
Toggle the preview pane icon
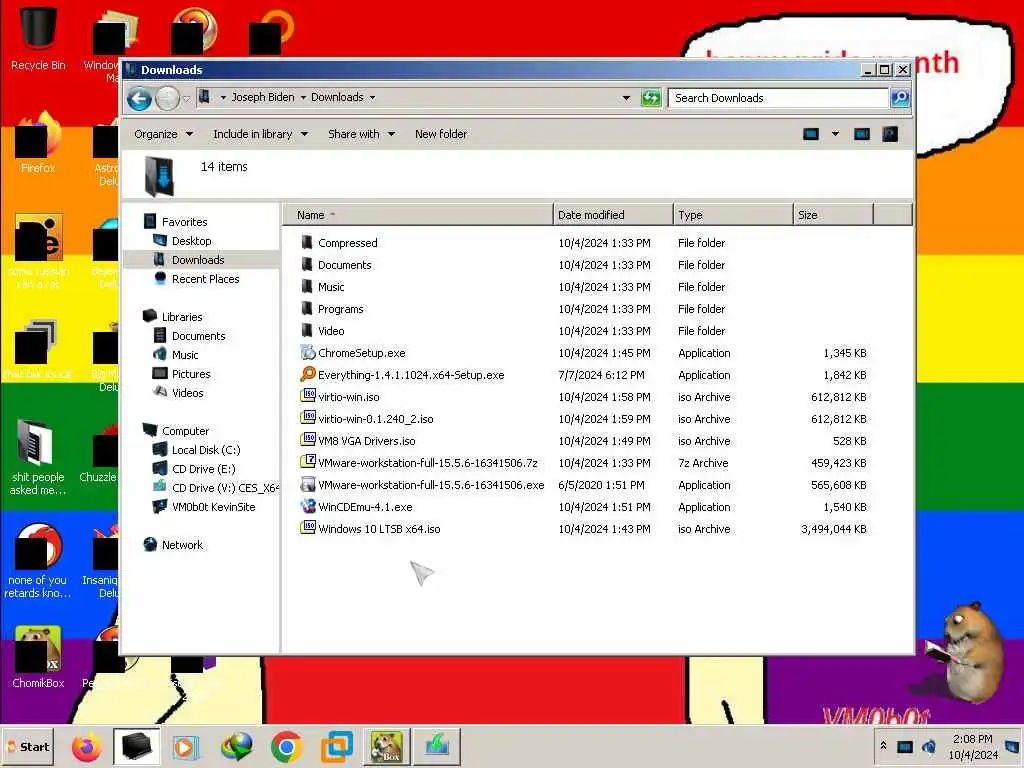coord(861,134)
